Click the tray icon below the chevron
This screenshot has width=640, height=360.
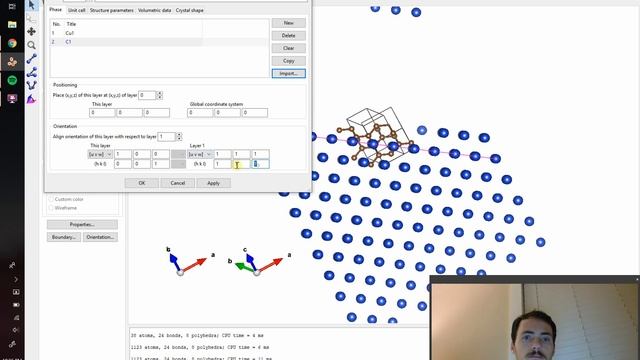[x=16, y=292]
